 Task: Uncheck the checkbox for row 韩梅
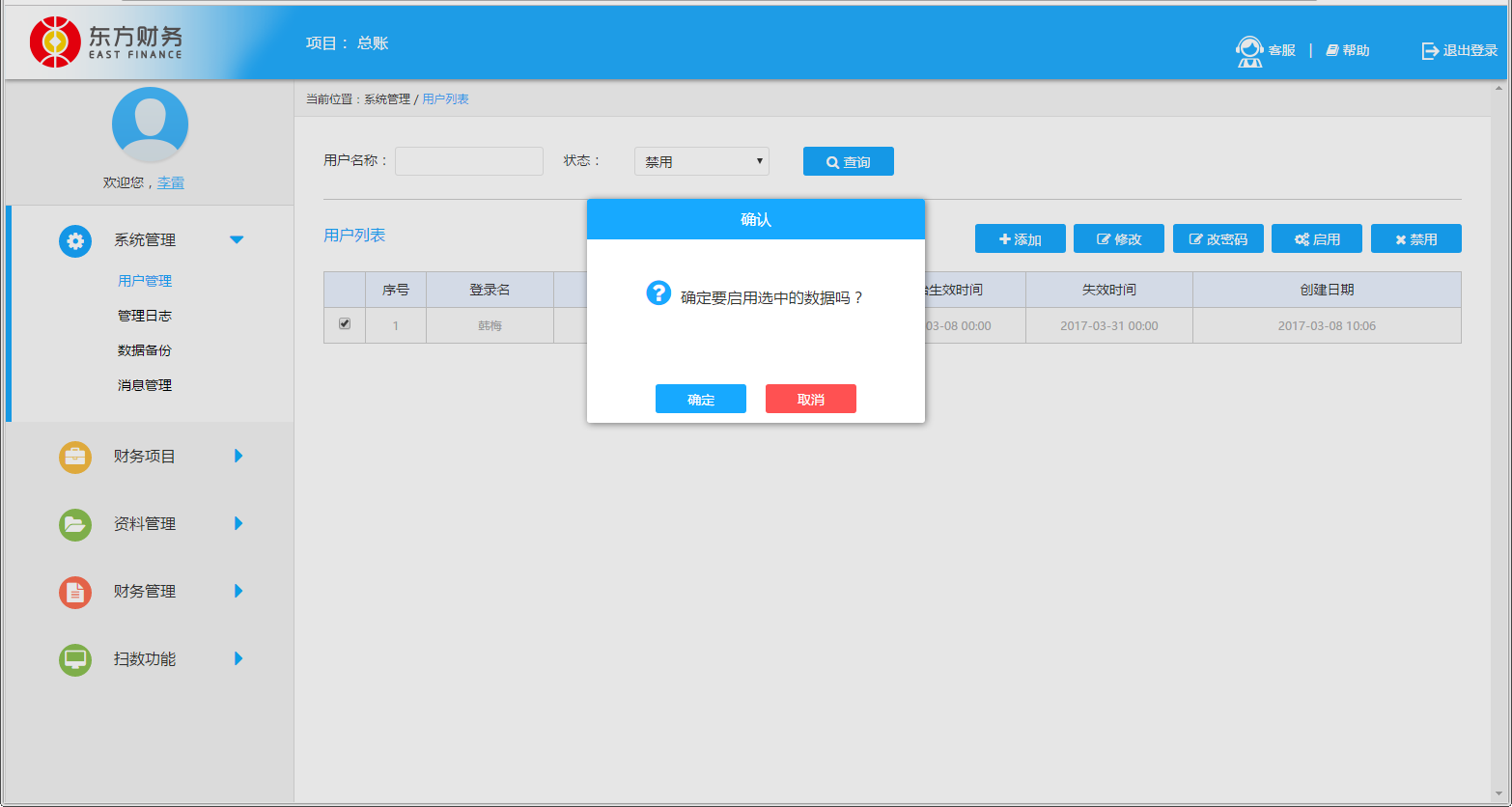pyautogui.click(x=345, y=323)
